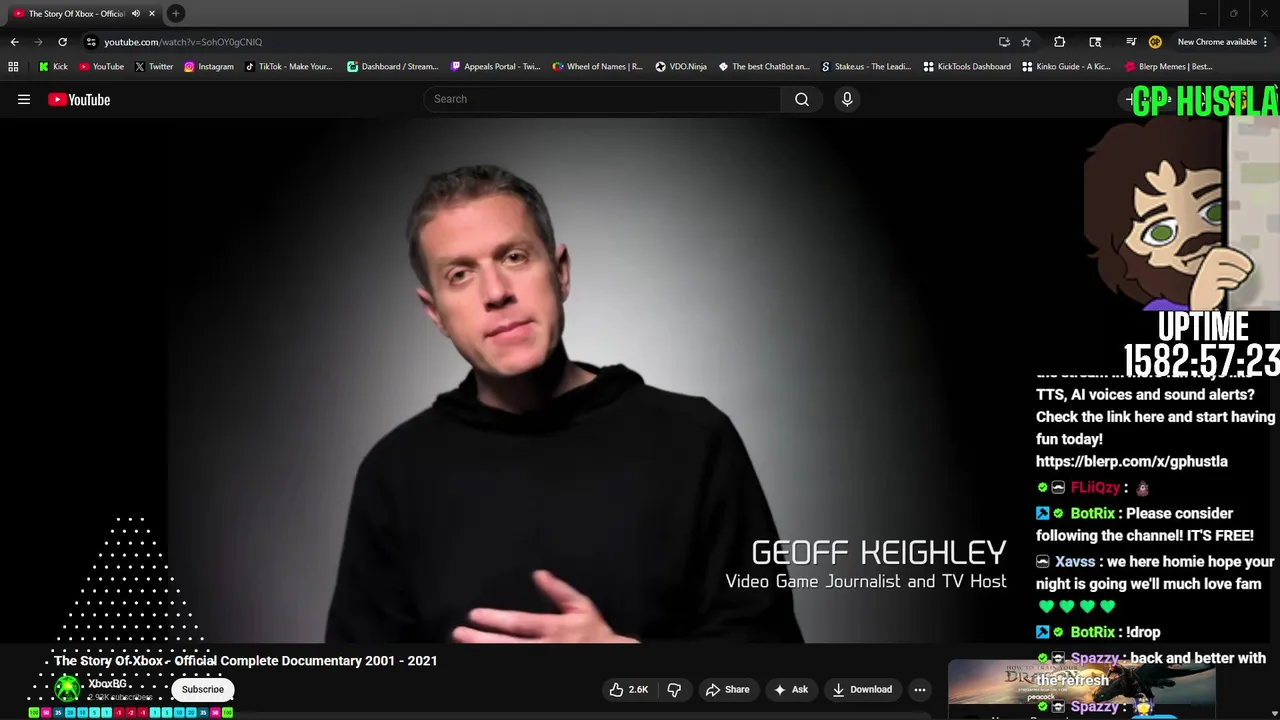Click the recommended video thumbnail at bottom right
Image resolution: width=1280 pixels, height=720 pixels.
pos(1081,686)
